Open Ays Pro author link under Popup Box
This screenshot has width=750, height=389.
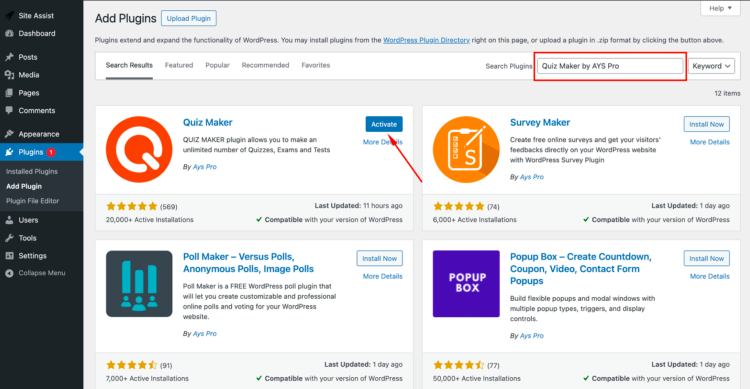coord(532,336)
